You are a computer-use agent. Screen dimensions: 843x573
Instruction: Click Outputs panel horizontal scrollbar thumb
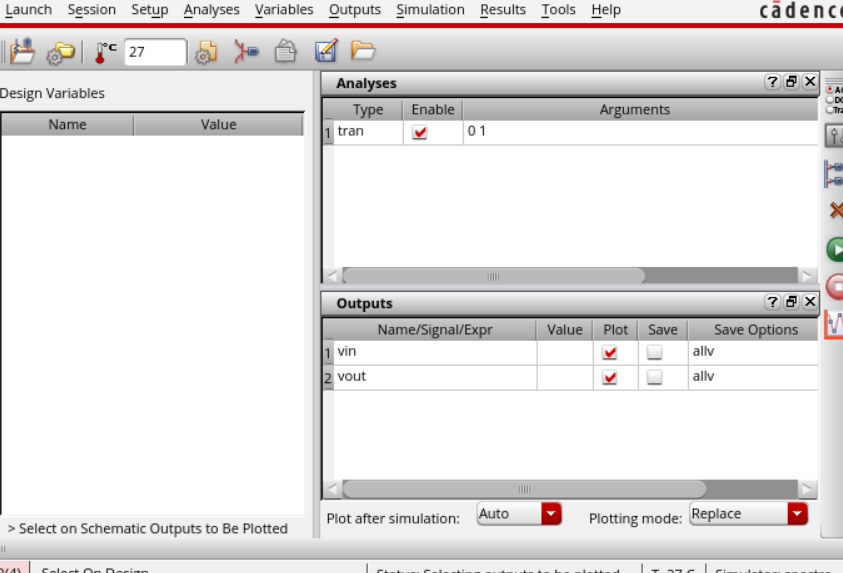(524, 489)
